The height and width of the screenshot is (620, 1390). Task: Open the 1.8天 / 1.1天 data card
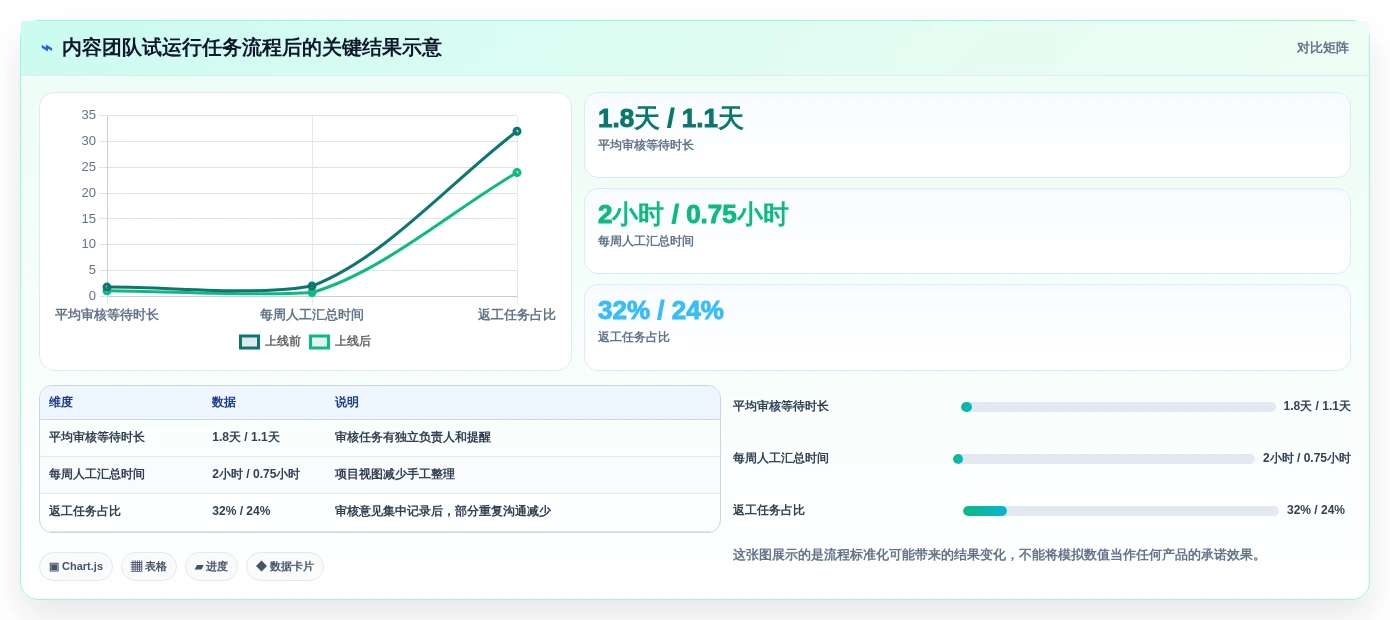967,135
